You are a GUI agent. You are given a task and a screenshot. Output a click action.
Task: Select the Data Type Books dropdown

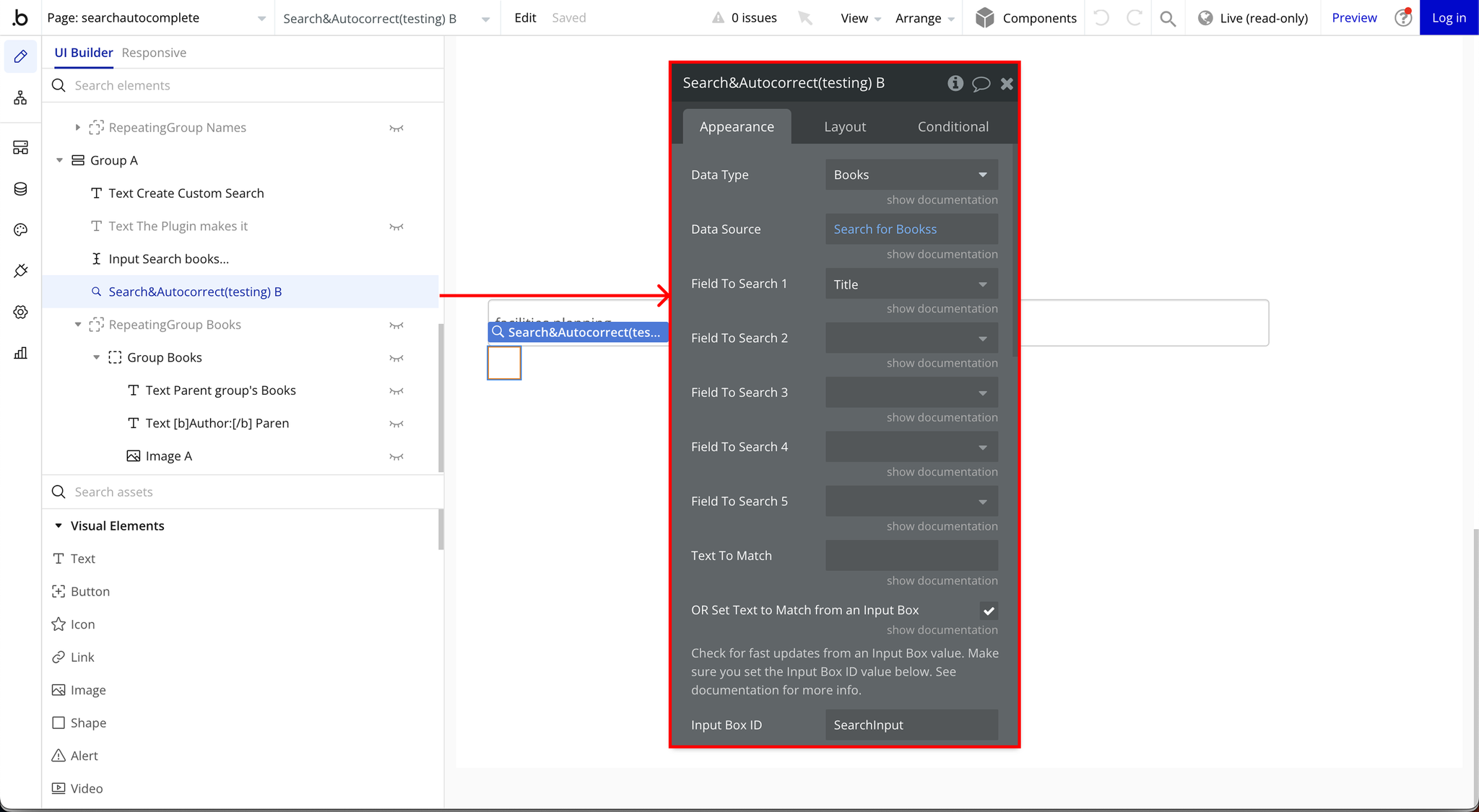click(x=909, y=175)
